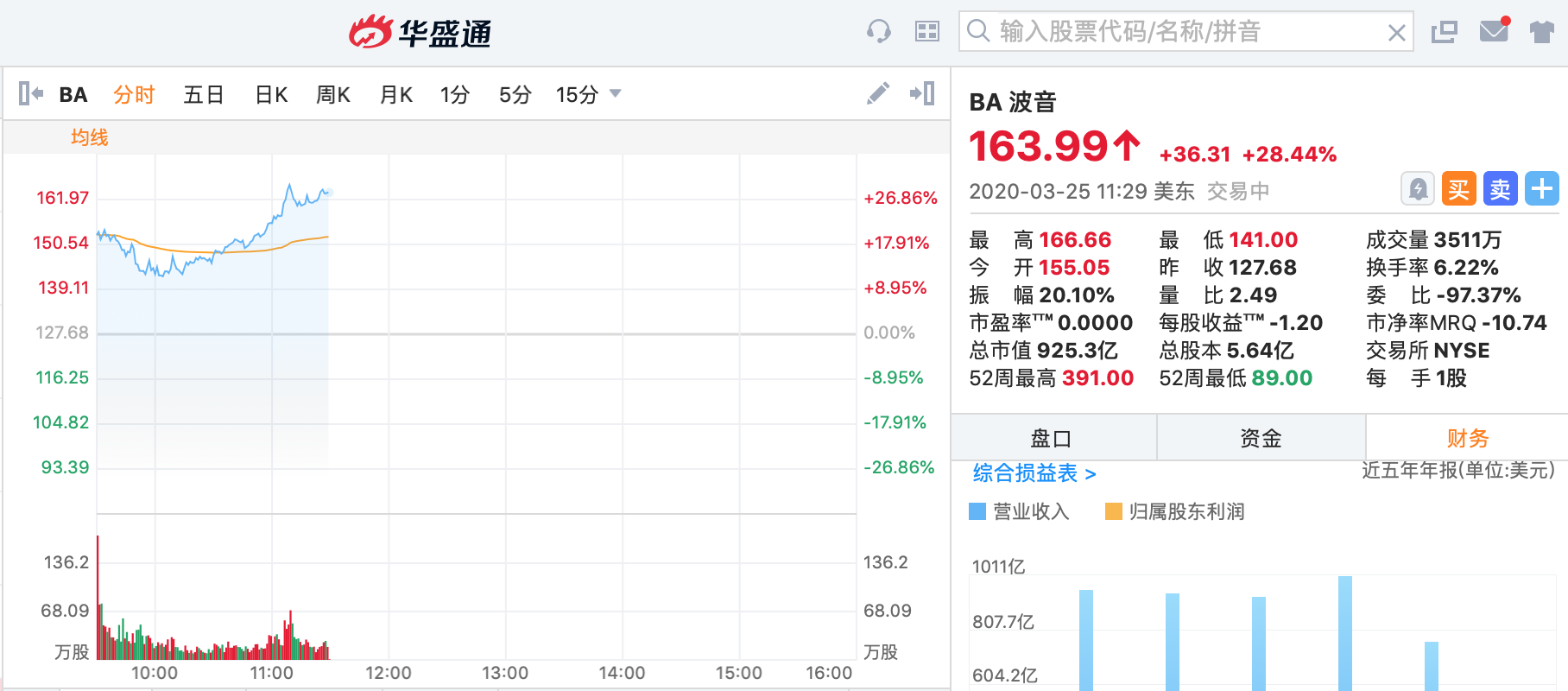The width and height of the screenshot is (1568, 691).
Task: Click the pop-out window icon
Action: pyautogui.click(x=1444, y=32)
